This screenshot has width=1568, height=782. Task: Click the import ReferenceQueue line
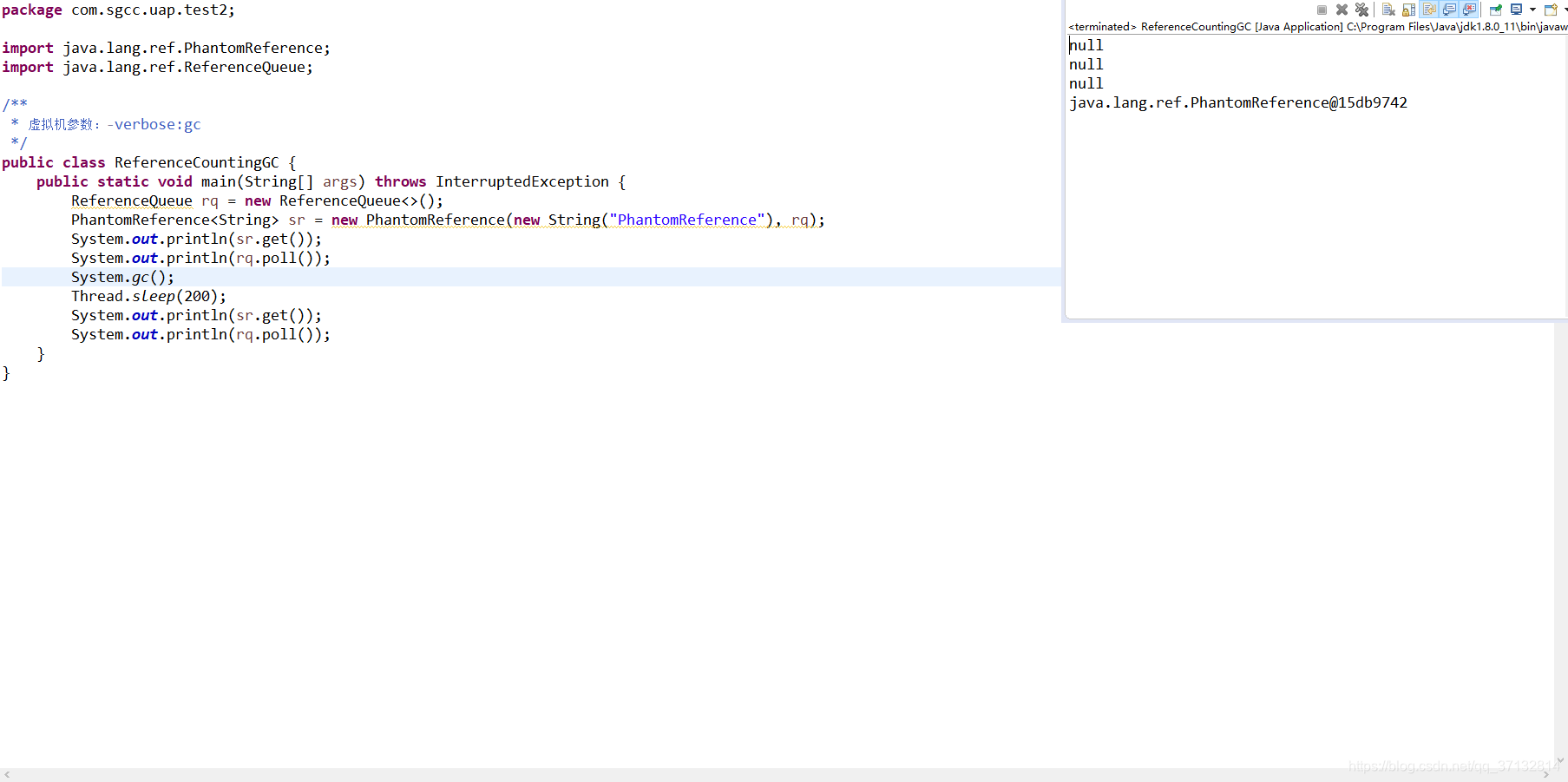157,67
